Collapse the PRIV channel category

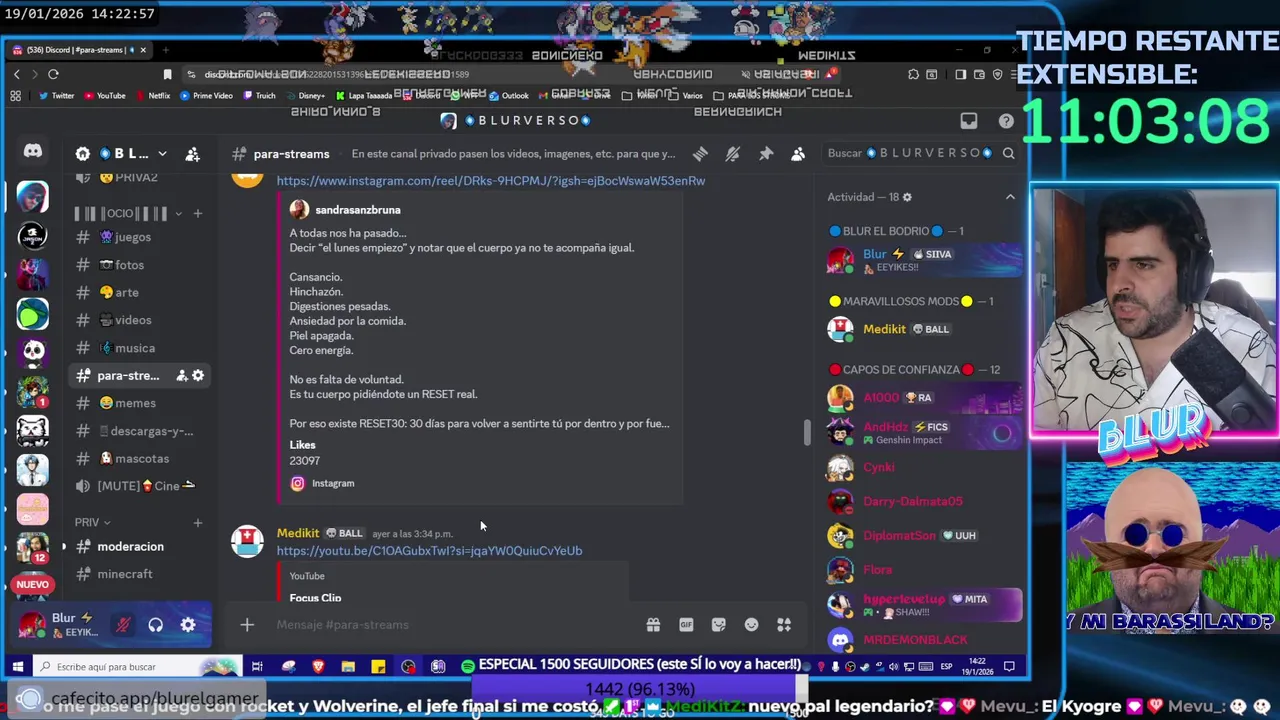(92, 522)
